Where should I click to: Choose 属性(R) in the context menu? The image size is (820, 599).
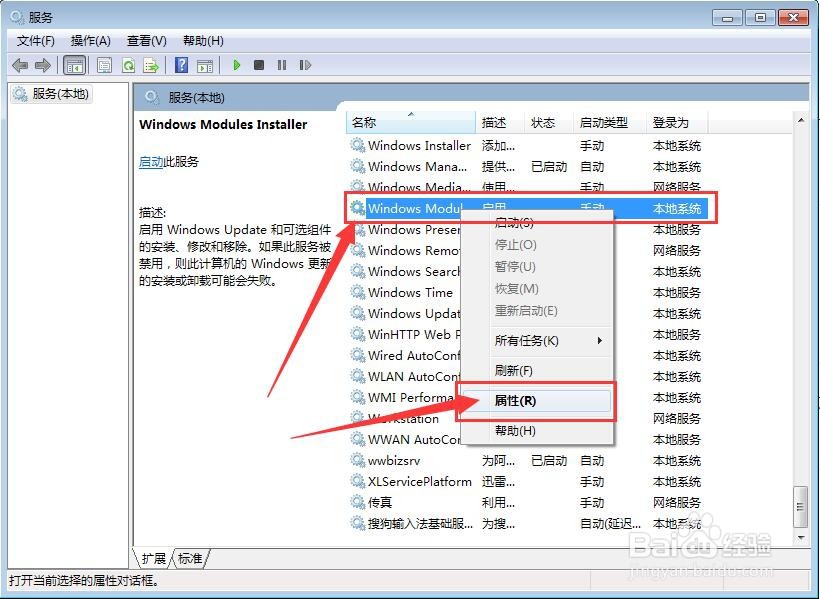(537, 401)
